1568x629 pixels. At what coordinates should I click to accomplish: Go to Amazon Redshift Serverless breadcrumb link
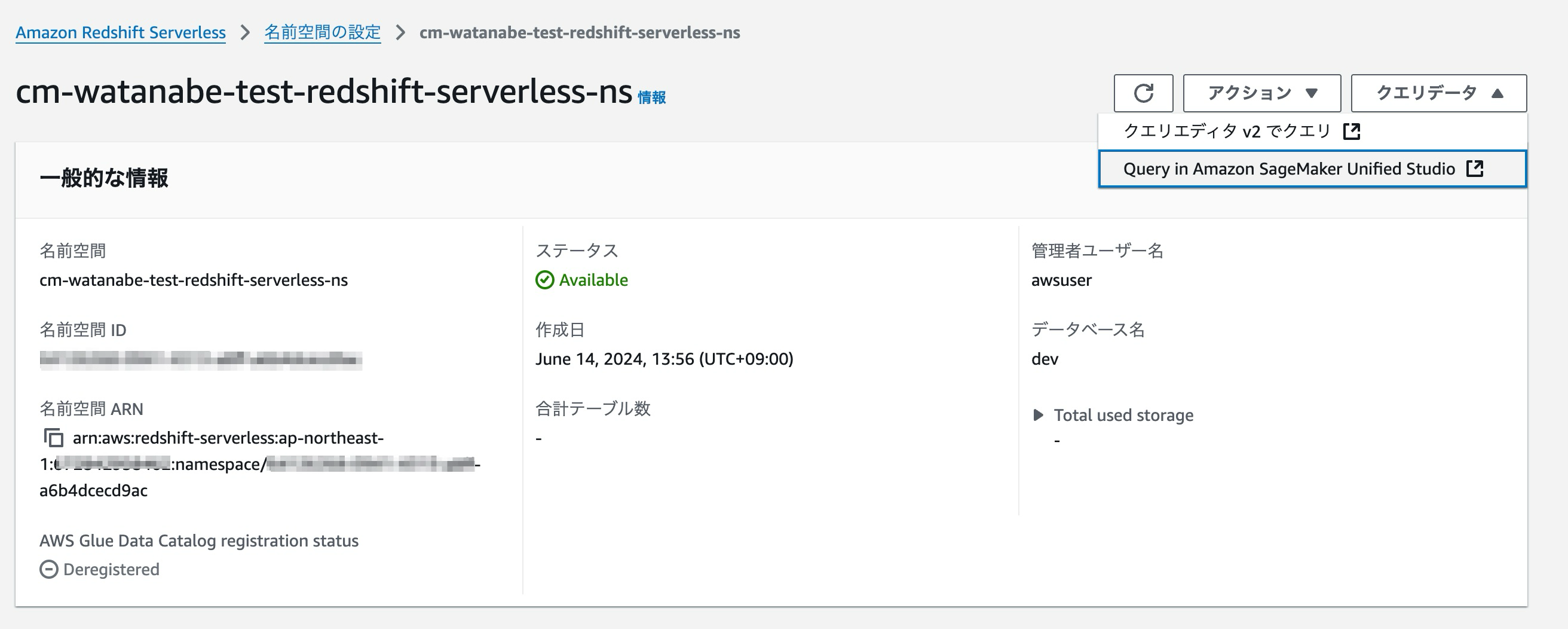121,32
